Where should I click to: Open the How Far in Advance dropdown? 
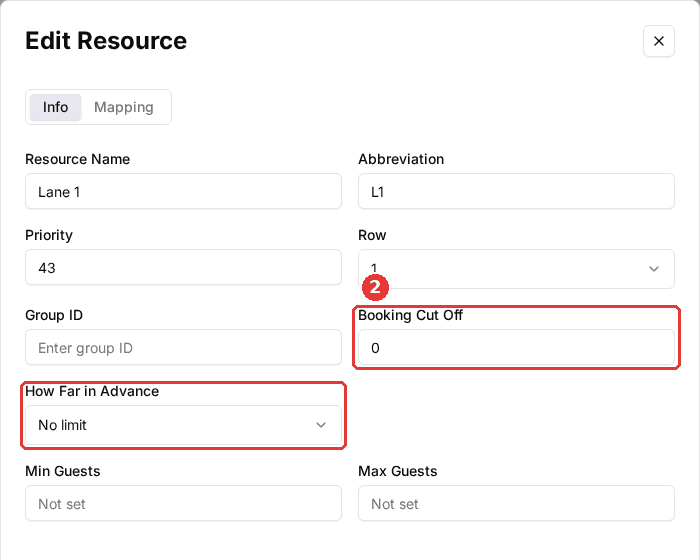tap(183, 425)
